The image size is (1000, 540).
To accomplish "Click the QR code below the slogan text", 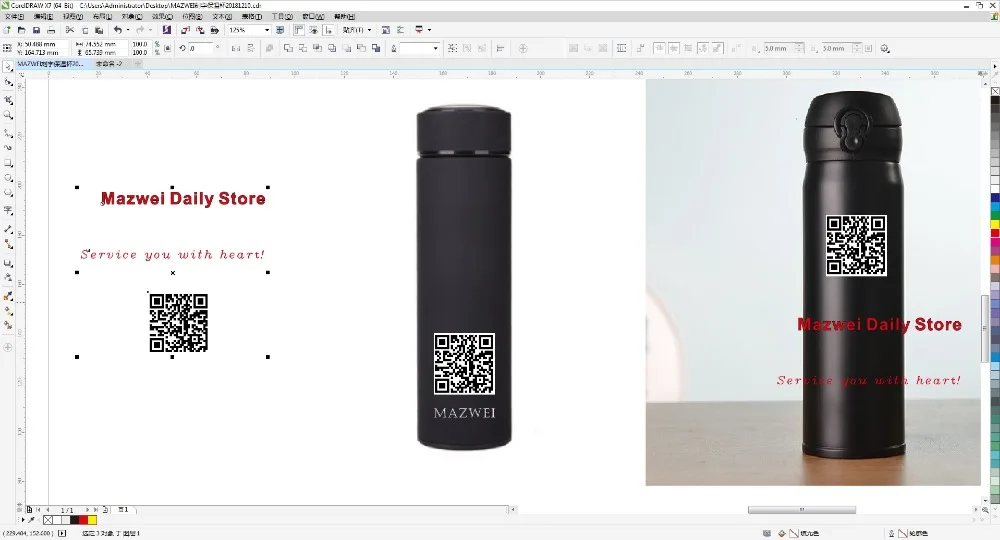I will (179, 323).
